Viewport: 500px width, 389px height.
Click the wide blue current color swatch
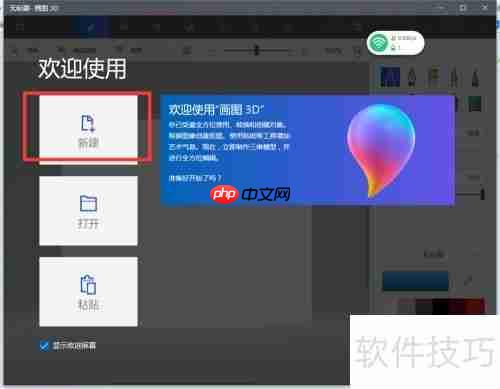tap(415, 281)
